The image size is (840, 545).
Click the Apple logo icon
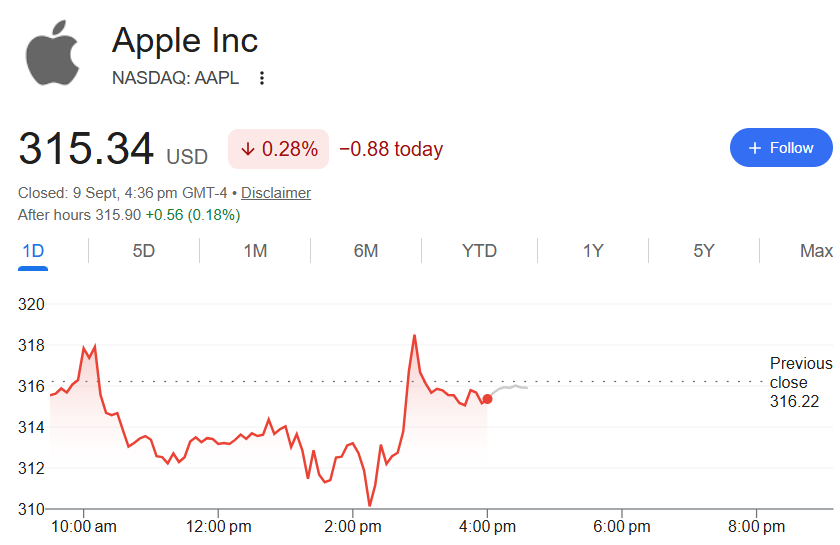(52, 53)
